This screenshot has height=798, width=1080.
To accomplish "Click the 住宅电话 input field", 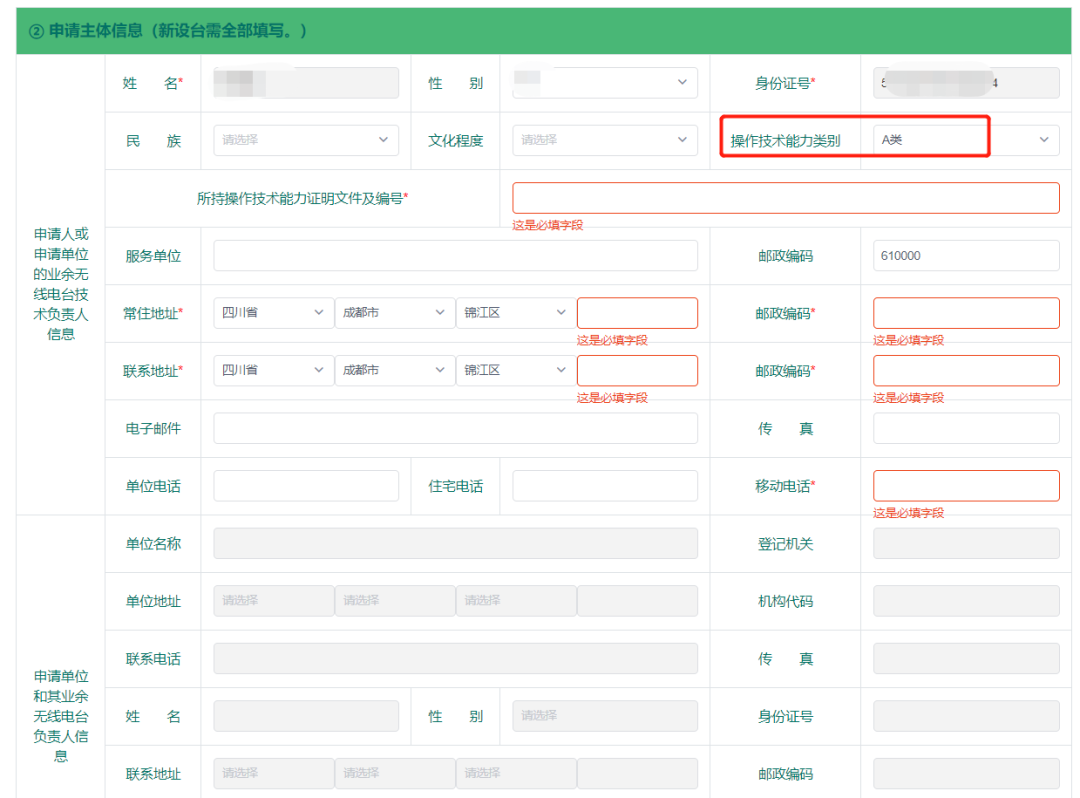I will tap(605, 486).
